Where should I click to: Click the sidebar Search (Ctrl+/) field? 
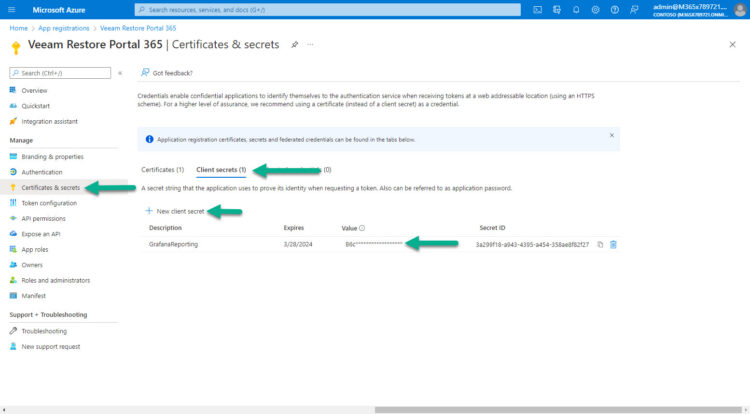pos(60,73)
